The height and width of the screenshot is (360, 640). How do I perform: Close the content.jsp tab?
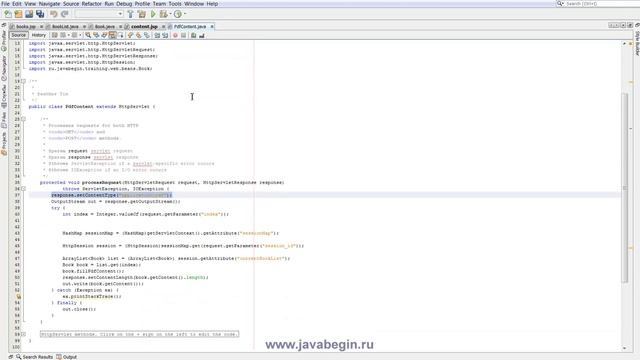tap(163, 27)
